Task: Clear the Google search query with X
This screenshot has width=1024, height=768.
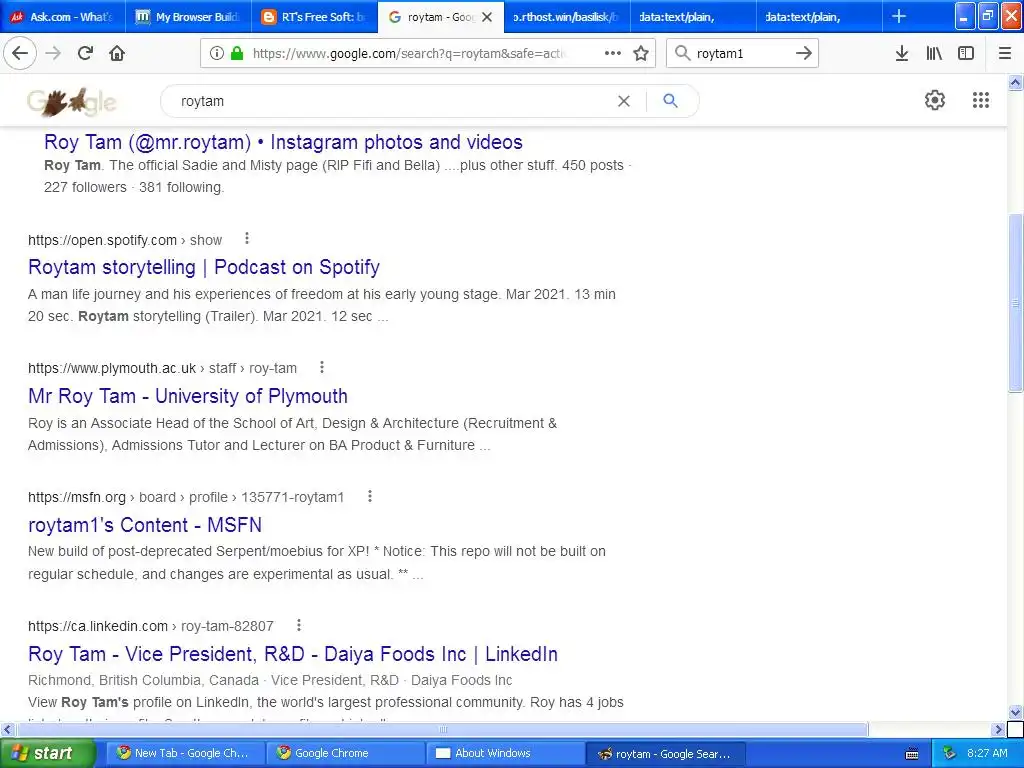Action: tap(624, 101)
